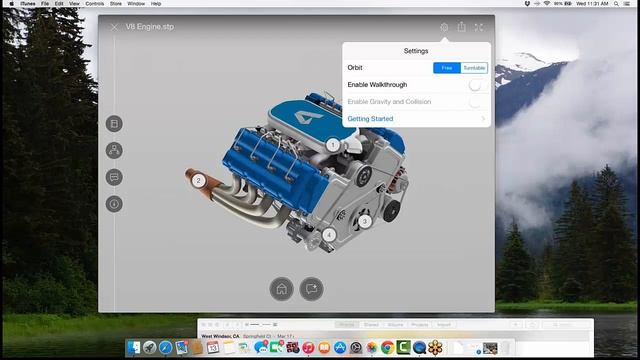Open QuickTime Player icon in Dock
640x360 pixels.
(419, 347)
